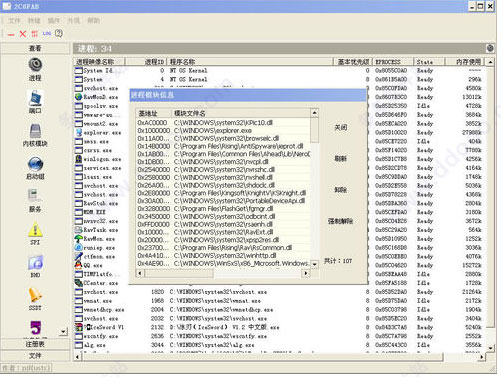This screenshot has height=377, width=501.
Task: Switch to the 文件 sidebar section at bottom
Action: tap(35, 356)
